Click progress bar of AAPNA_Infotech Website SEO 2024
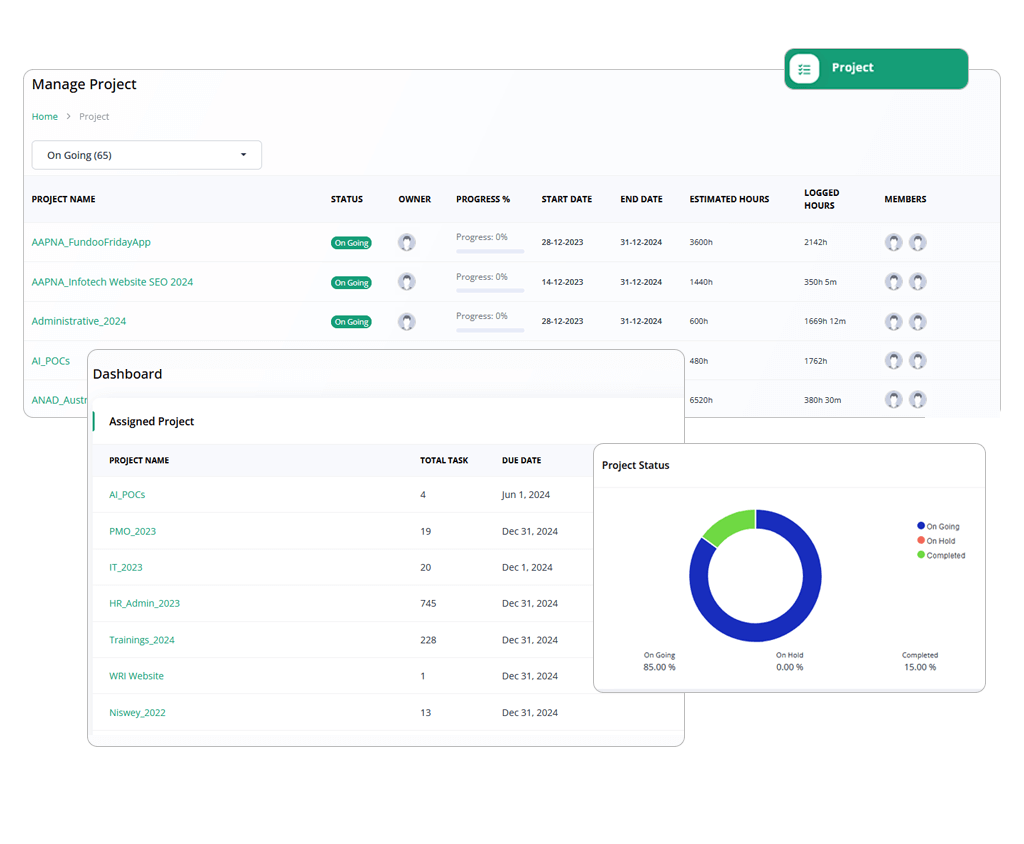The height and width of the screenshot is (844, 1024). tap(490, 291)
